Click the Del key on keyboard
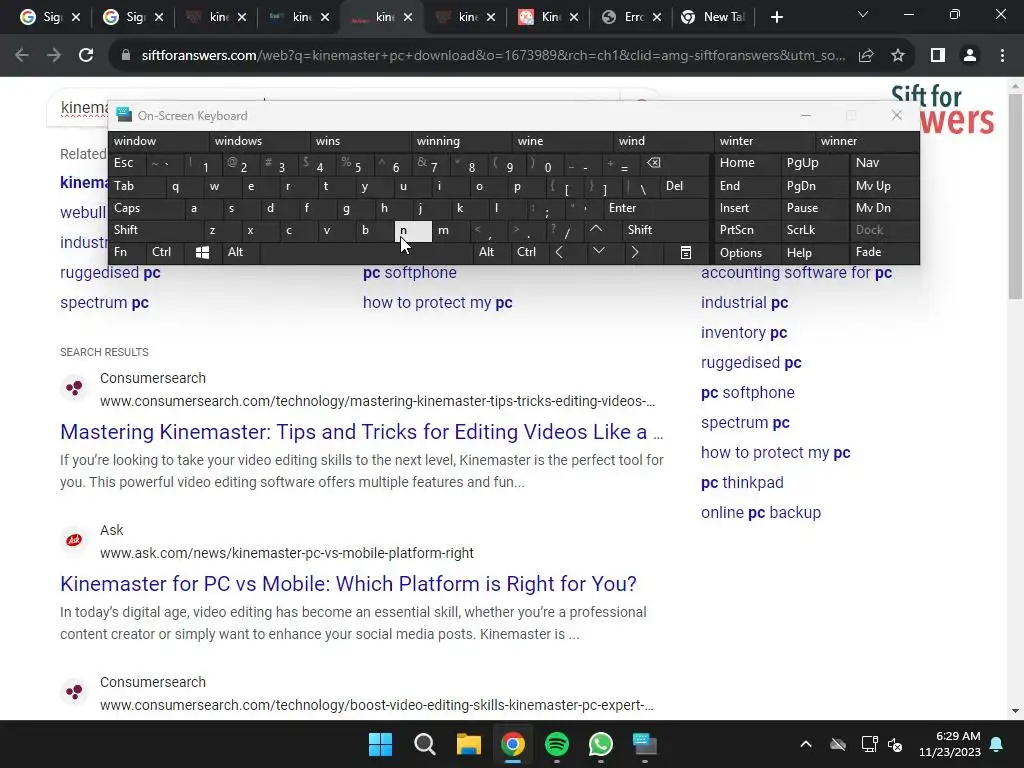The image size is (1024, 768). coord(686,185)
